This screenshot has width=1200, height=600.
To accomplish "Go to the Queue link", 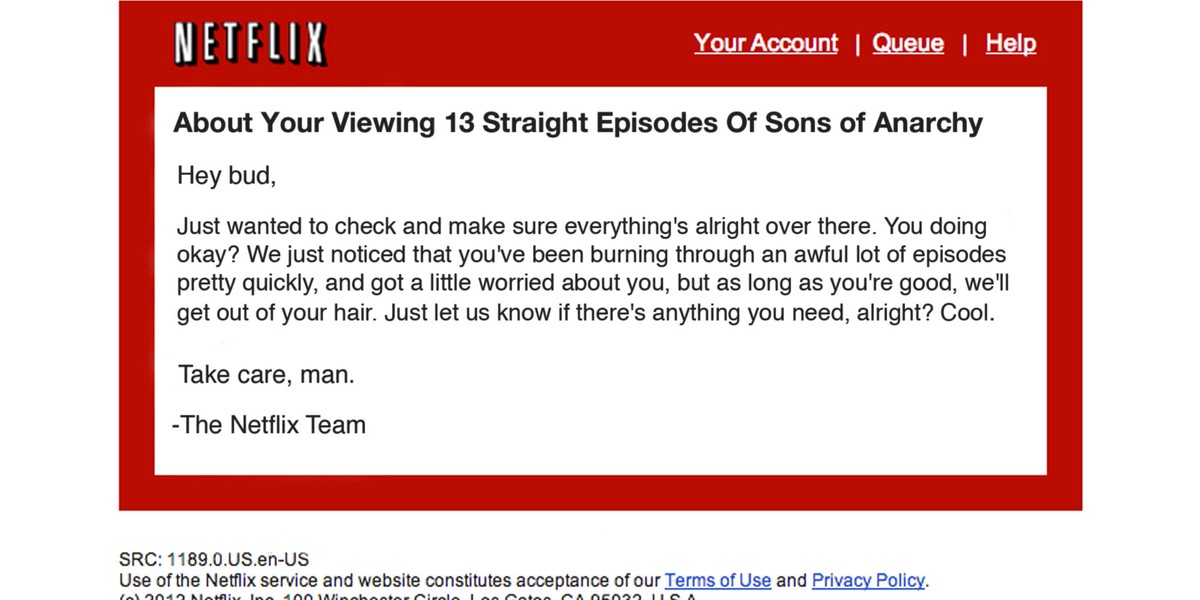I will pos(908,44).
